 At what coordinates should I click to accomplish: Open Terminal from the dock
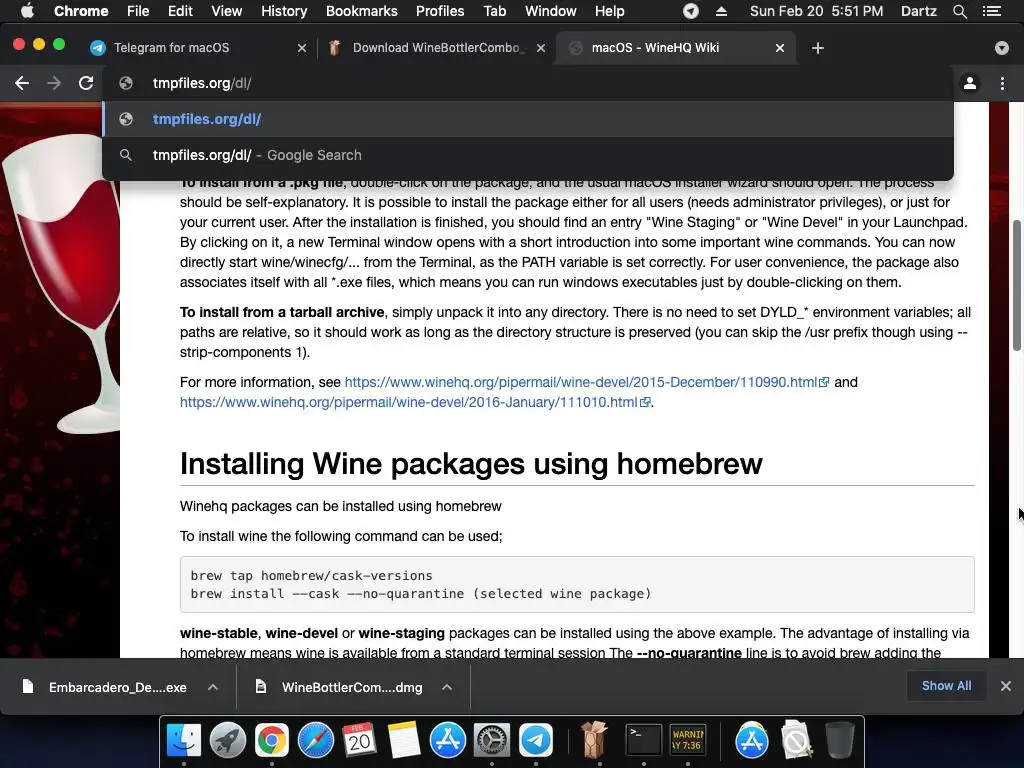tap(643, 740)
